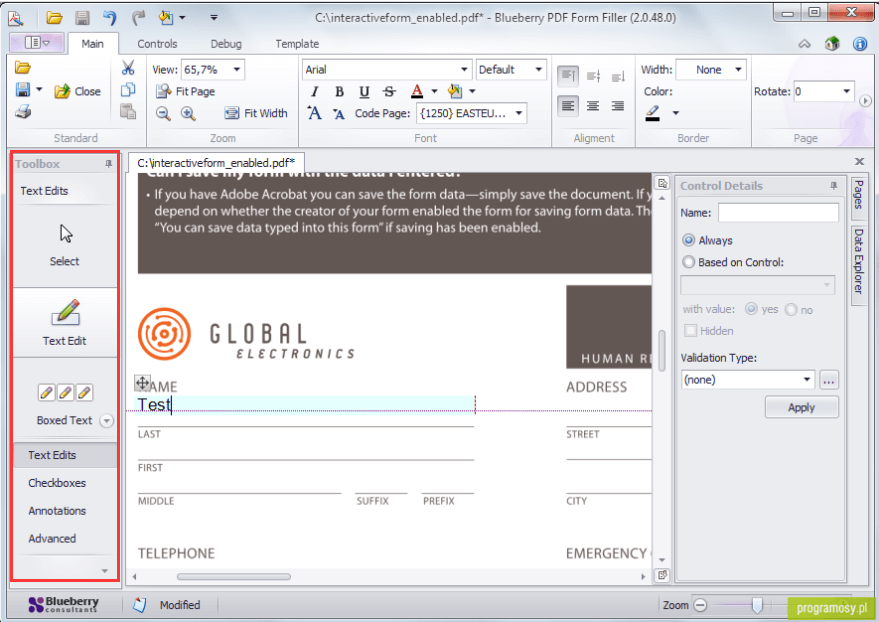Image resolution: width=879 pixels, height=622 pixels.
Task: Click the Boxed Text tool icon
Action: pyautogui.click(x=64, y=393)
